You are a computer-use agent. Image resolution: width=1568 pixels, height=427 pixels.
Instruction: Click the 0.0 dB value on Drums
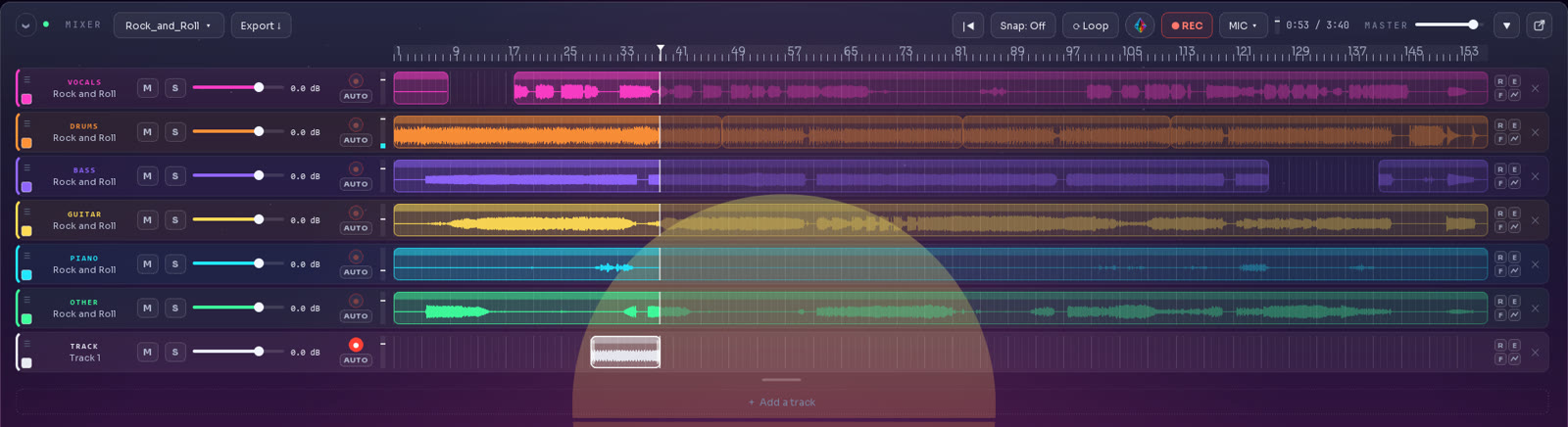click(305, 132)
